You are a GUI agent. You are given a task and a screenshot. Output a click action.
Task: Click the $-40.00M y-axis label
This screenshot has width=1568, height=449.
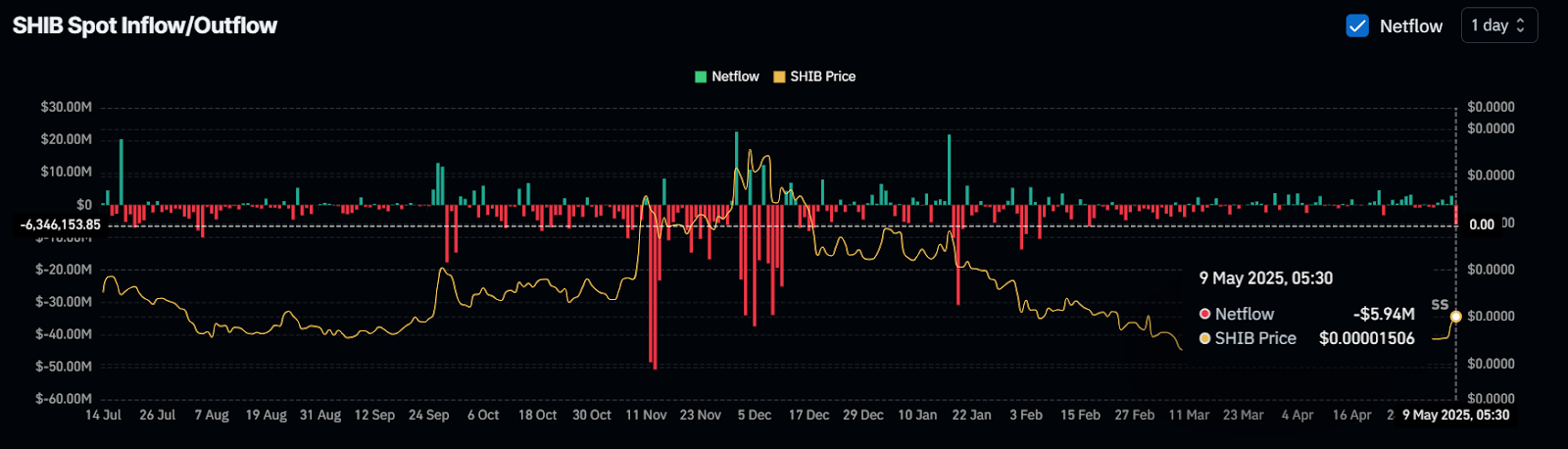point(64,334)
